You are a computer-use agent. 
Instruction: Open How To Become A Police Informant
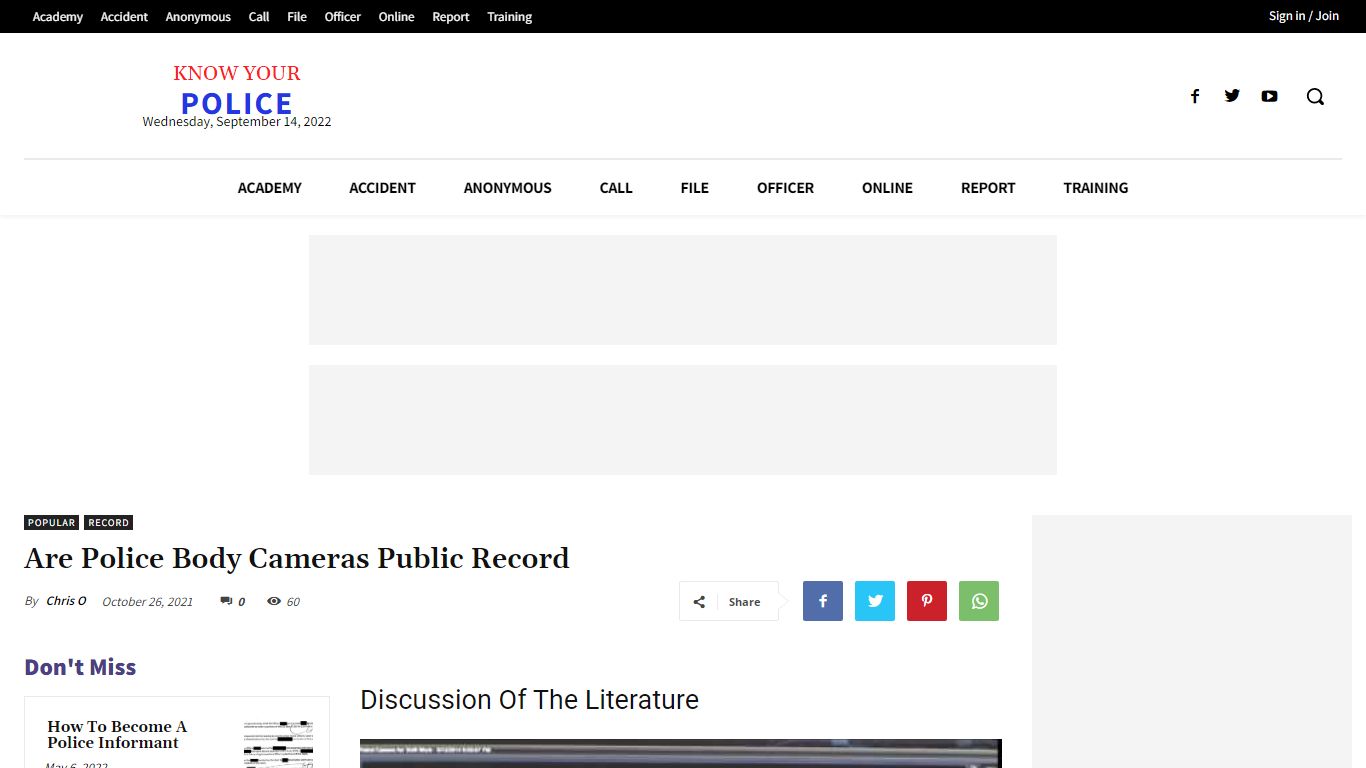click(x=117, y=734)
